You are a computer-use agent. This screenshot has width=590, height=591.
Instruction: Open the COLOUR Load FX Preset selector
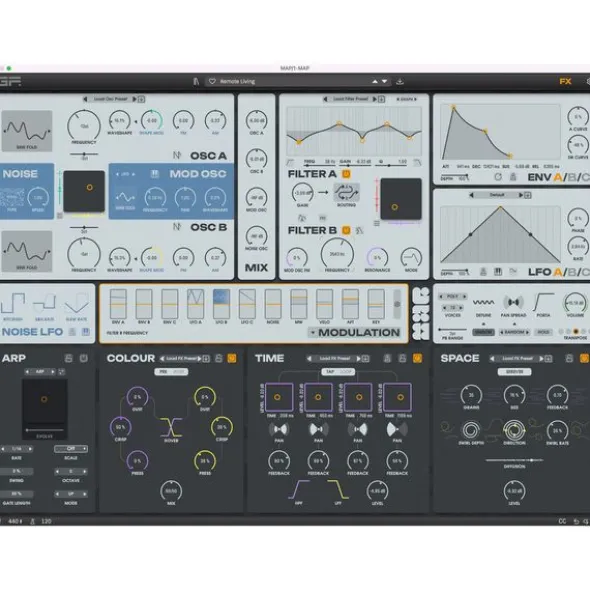click(182, 358)
